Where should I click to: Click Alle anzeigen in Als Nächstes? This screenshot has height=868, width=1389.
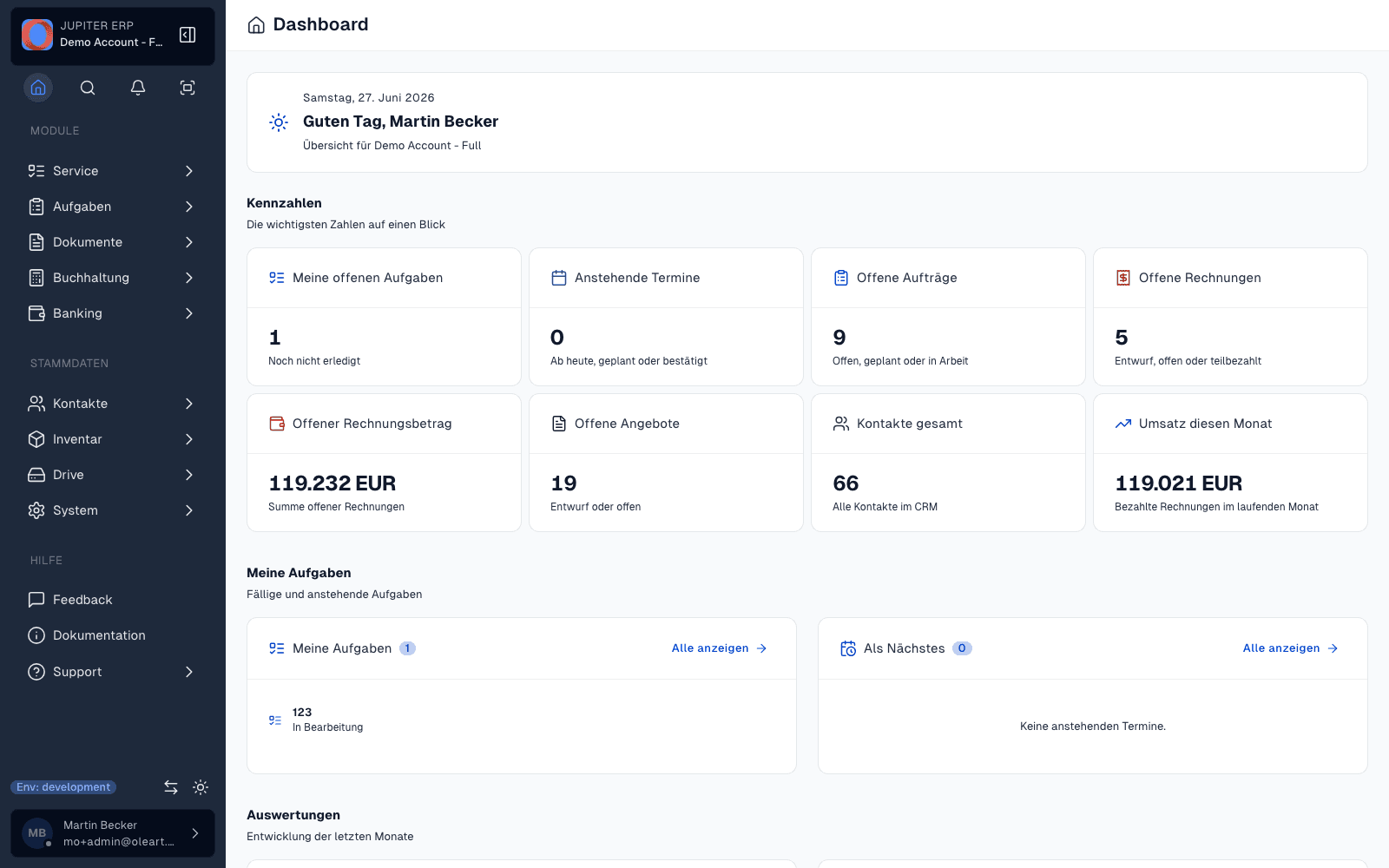coord(1290,648)
